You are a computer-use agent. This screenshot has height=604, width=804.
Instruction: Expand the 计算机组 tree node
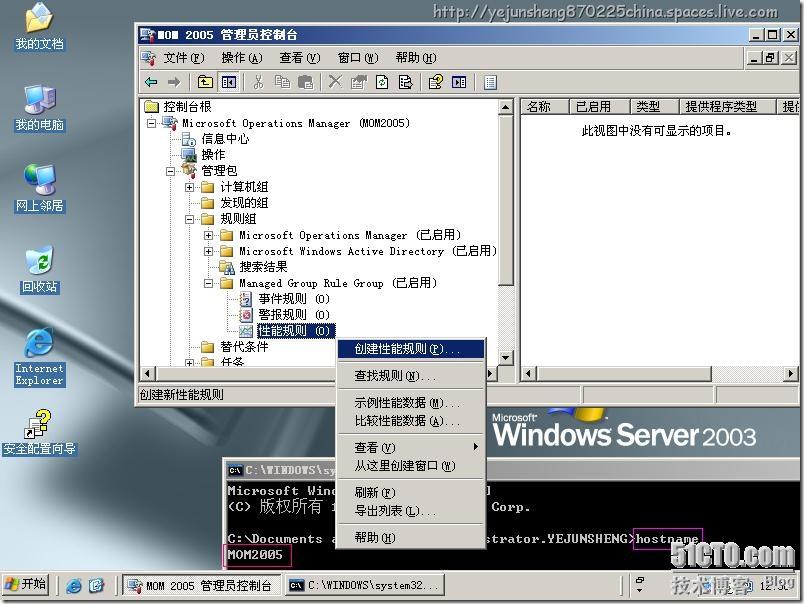click(x=189, y=187)
